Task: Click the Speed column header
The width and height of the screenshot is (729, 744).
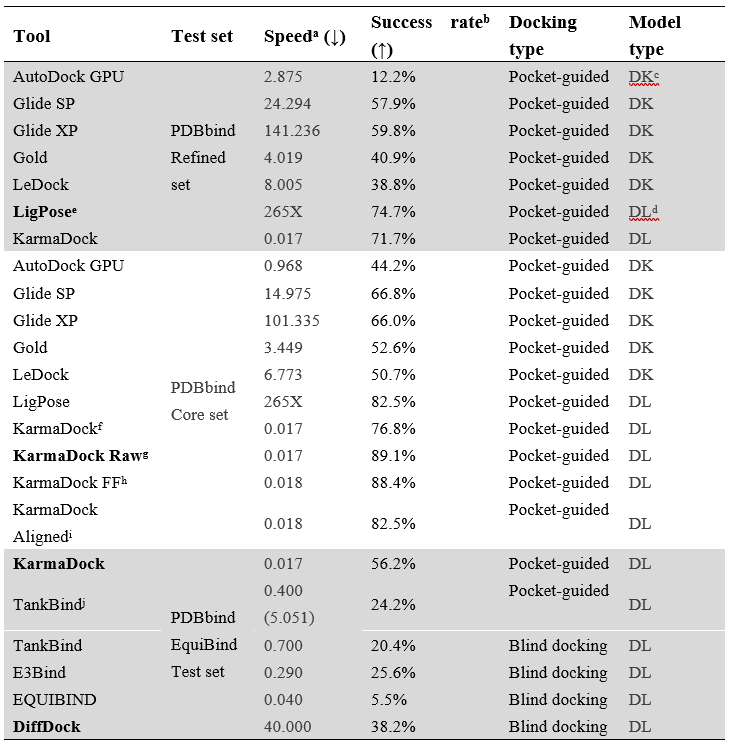Action: pyautogui.click(x=304, y=36)
